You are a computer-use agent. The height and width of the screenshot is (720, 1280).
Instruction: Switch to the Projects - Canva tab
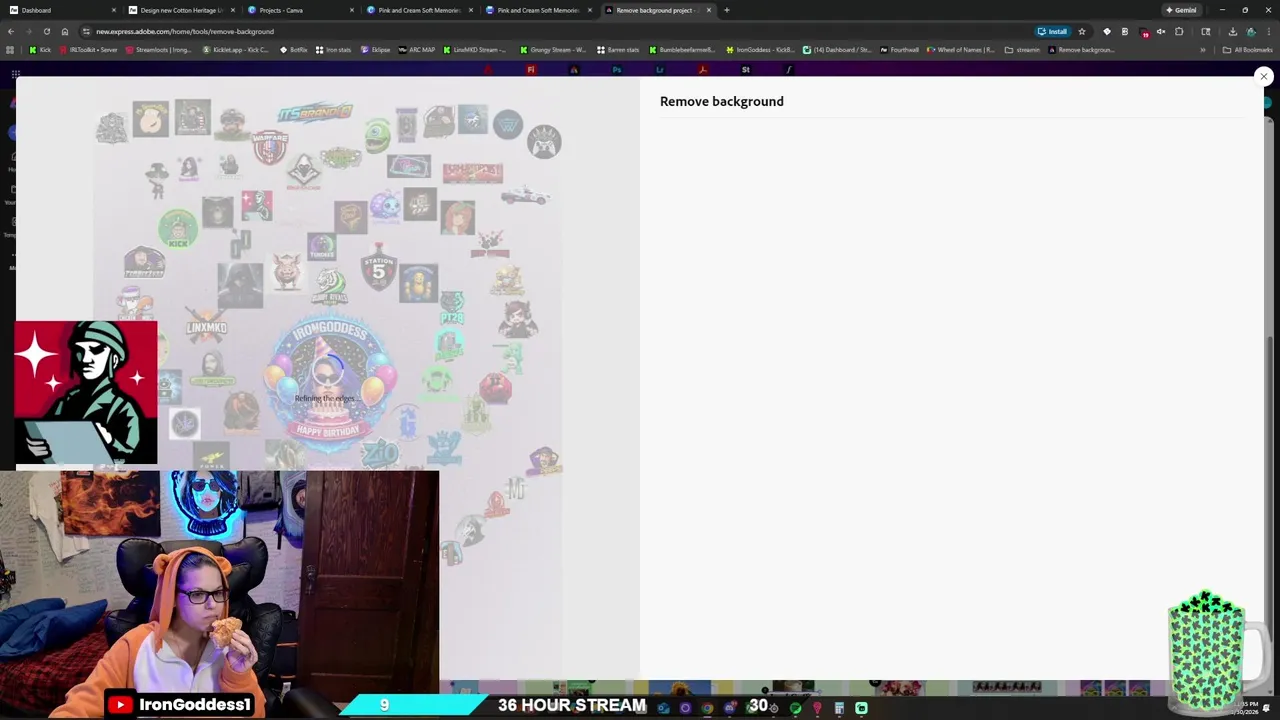click(298, 10)
